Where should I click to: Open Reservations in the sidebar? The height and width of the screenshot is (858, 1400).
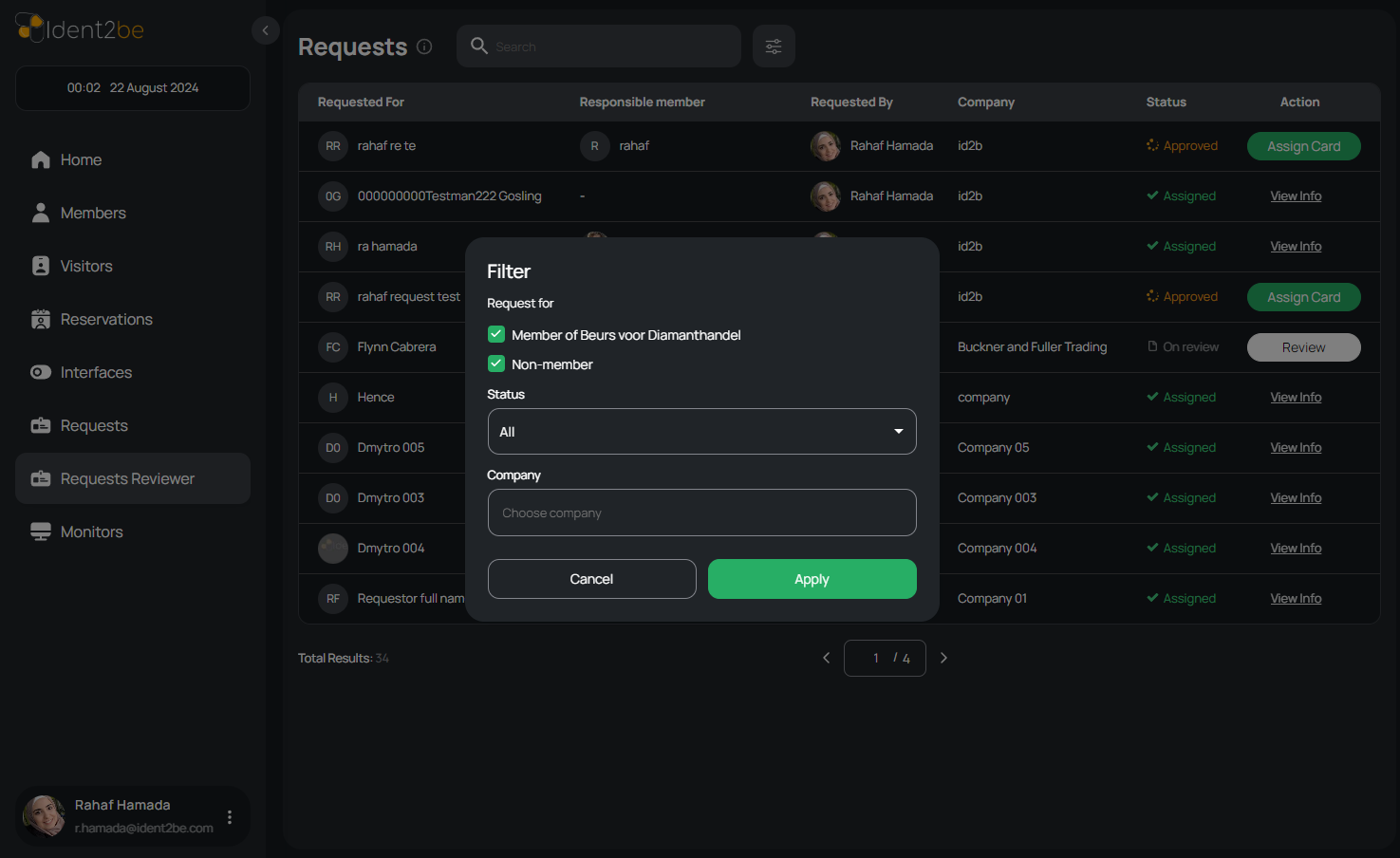pos(133,319)
